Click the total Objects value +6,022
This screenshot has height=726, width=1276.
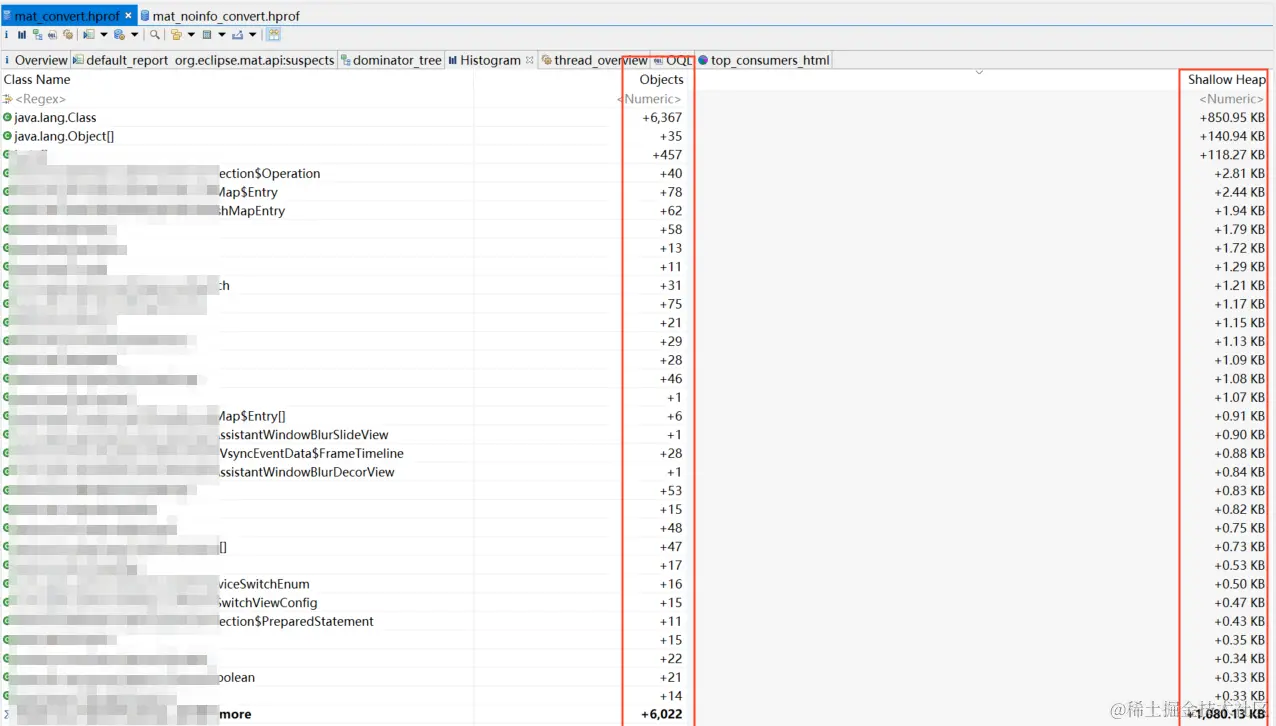point(661,715)
